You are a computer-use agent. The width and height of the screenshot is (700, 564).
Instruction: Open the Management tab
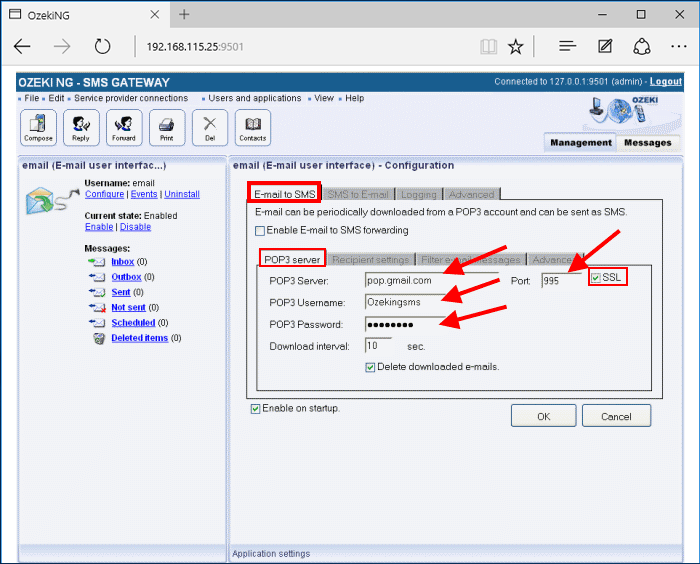pos(580,142)
